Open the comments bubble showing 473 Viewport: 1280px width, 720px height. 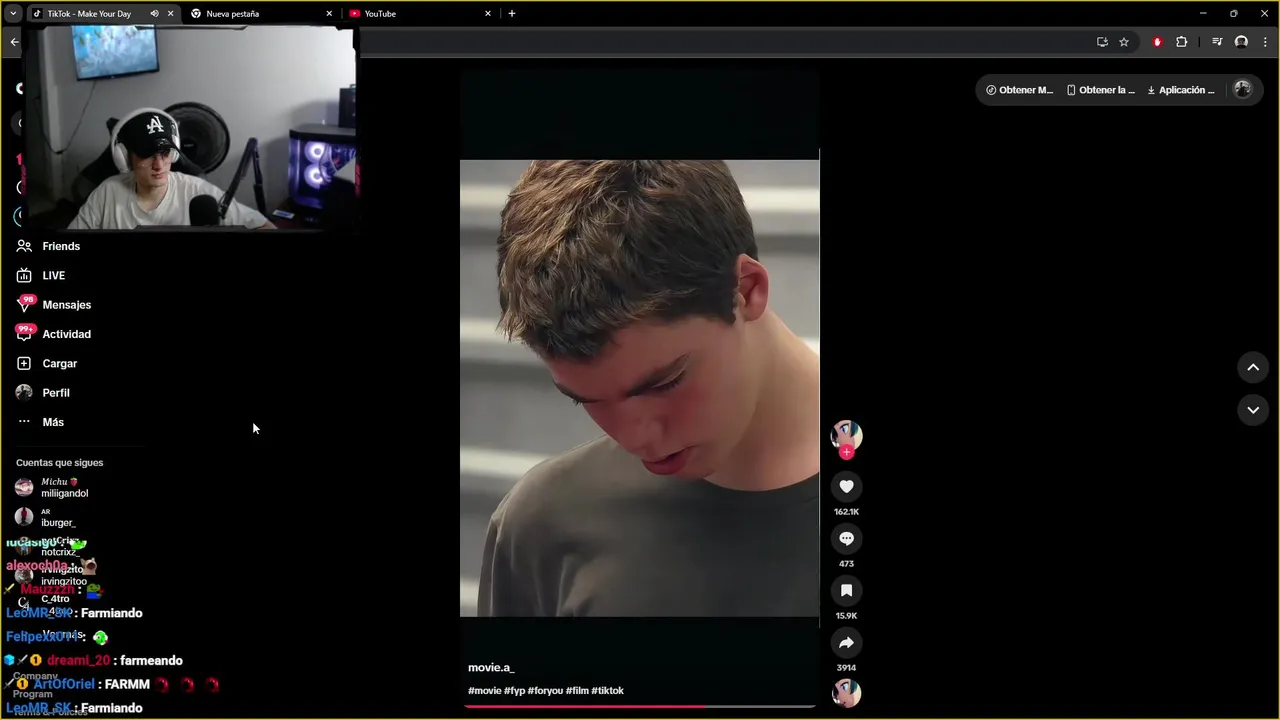click(846, 538)
